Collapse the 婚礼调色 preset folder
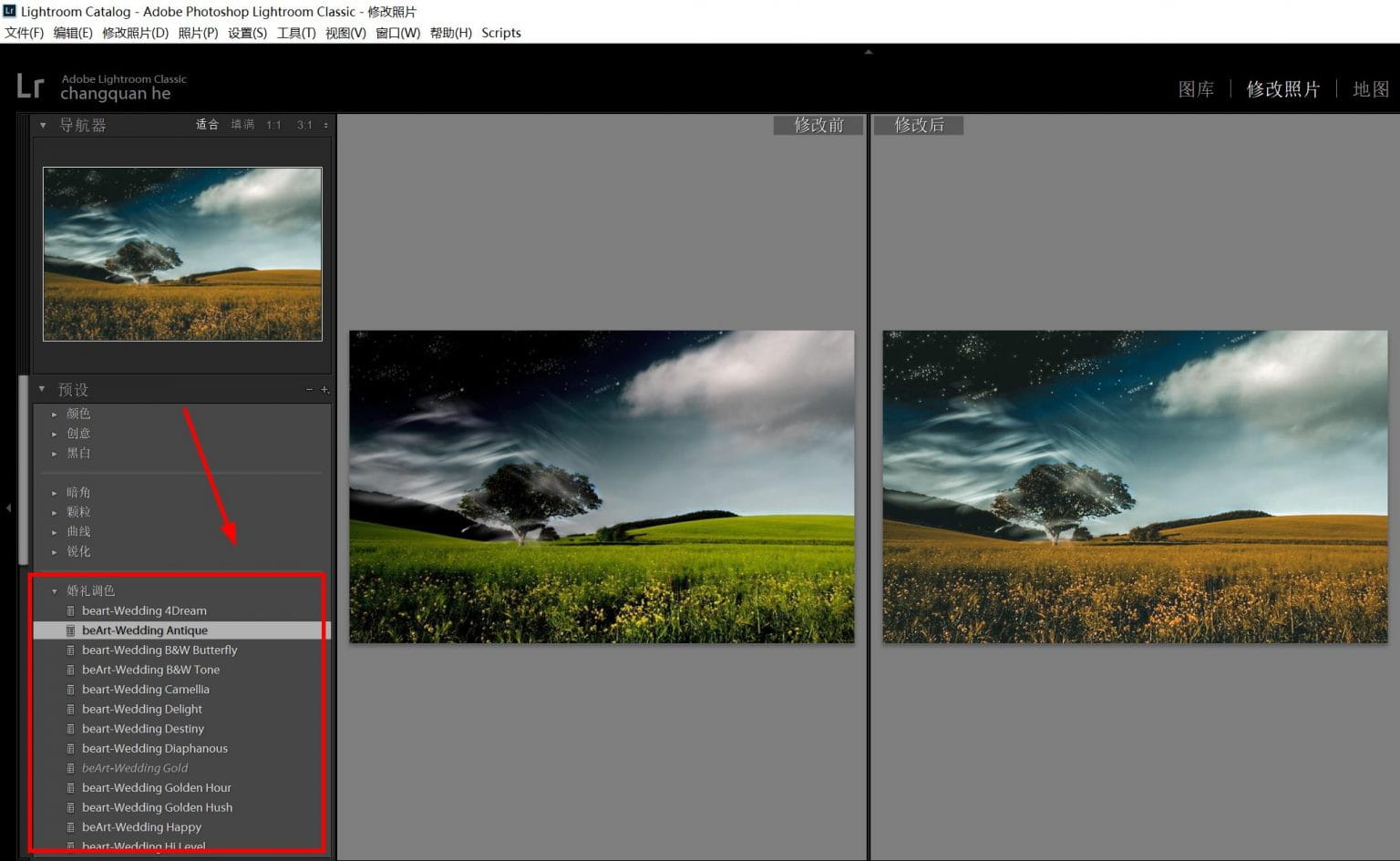Viewport: 1400px width, 861px height. pos(55,591)
